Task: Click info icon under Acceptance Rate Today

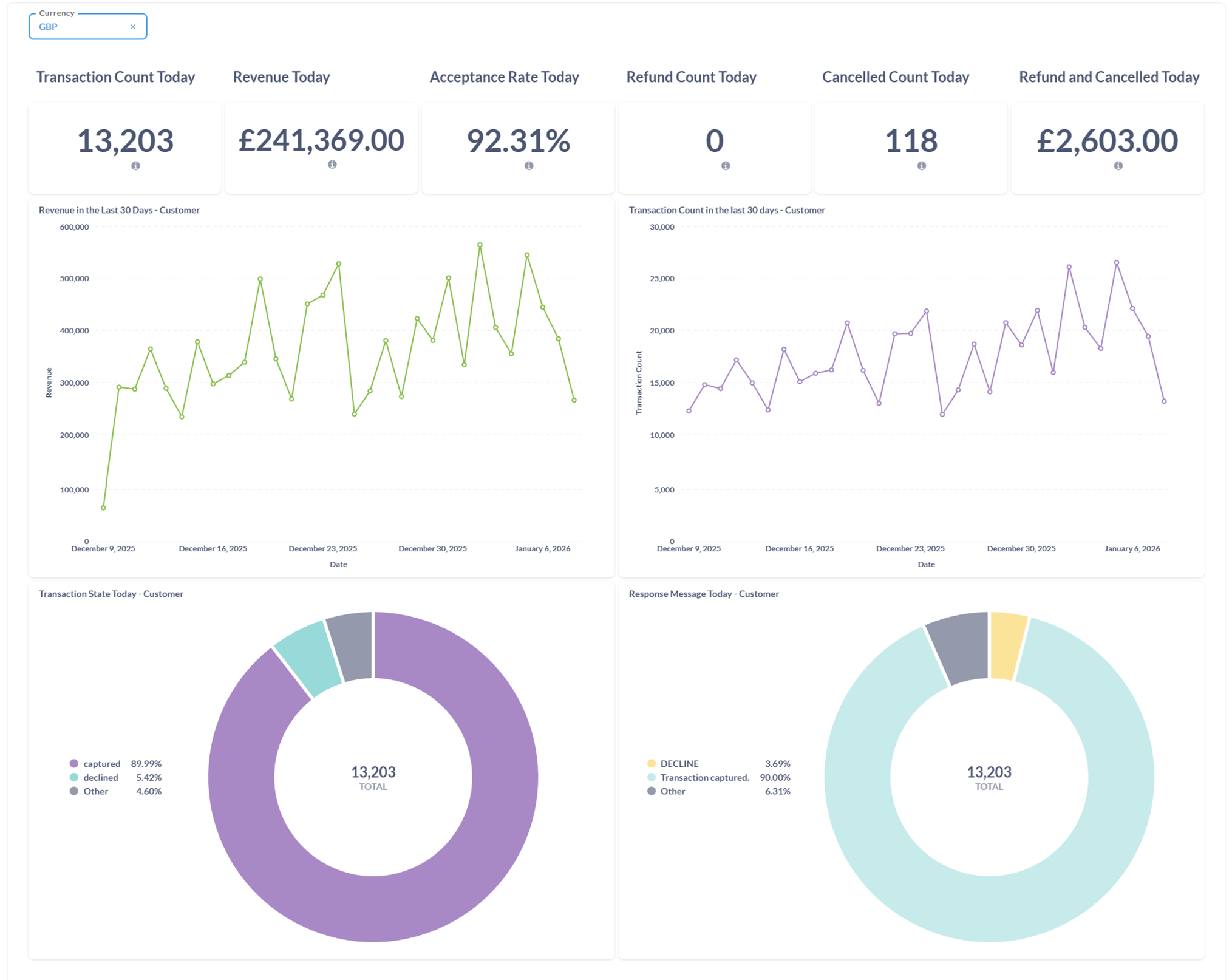Action: click(x=529, y=166)
